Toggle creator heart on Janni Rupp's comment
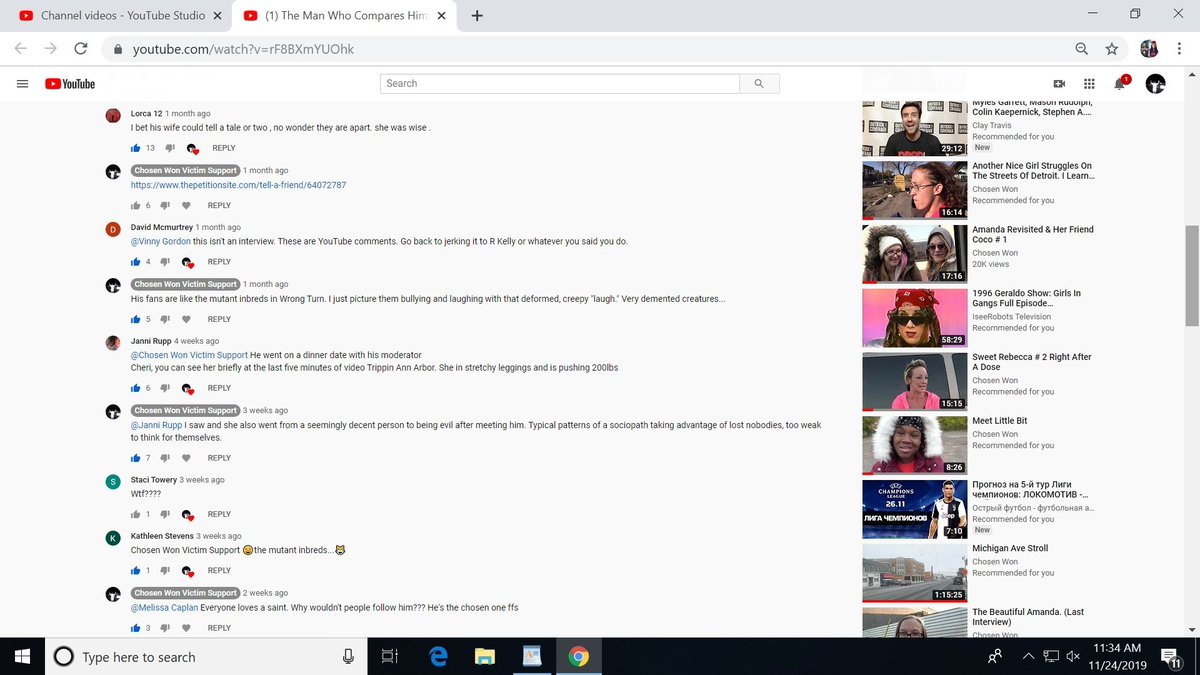This screenshot has height=675, width=1200. pyautogui.click(x=188, y=388)
